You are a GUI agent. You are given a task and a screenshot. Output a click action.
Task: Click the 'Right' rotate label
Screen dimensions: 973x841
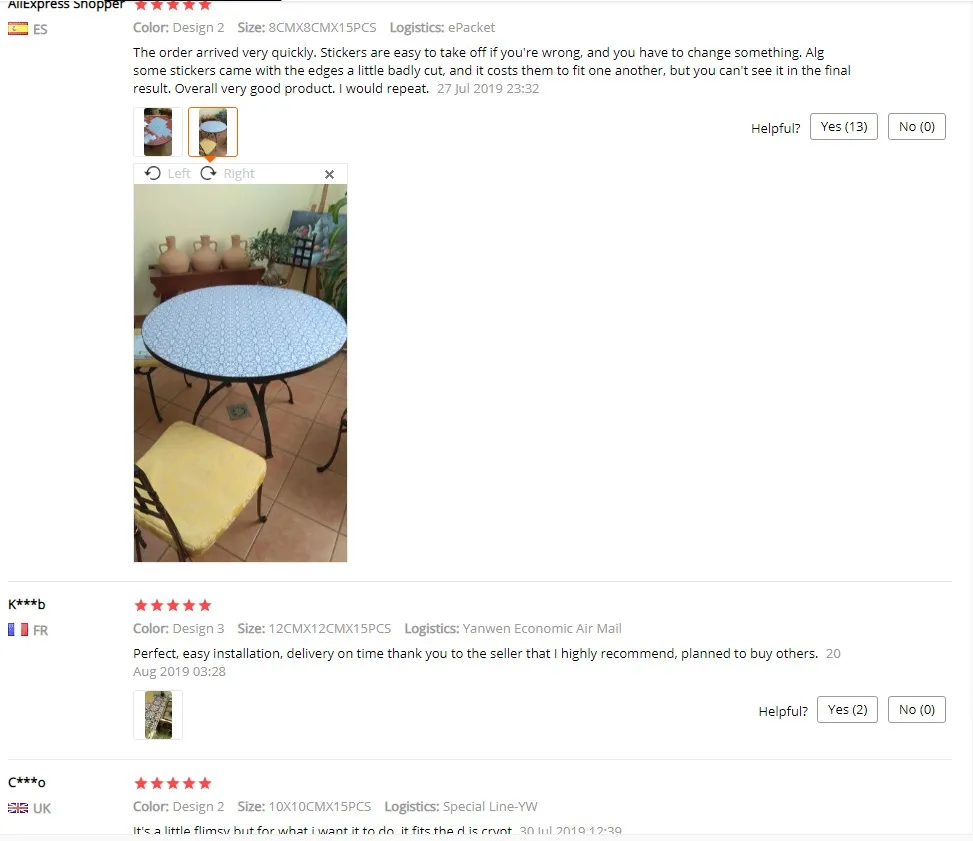tap(239, 174)
